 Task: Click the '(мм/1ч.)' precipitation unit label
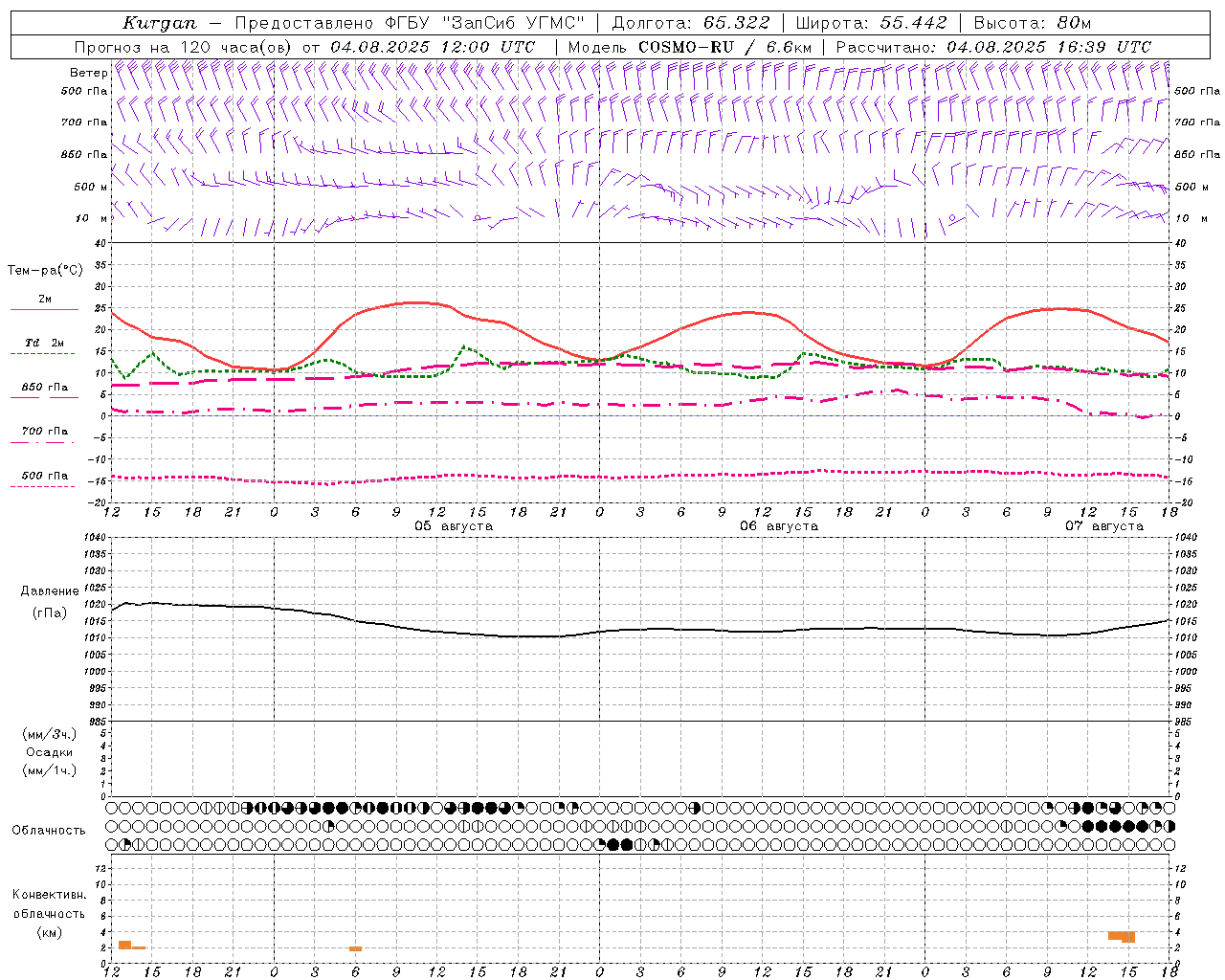pos(50,770)
